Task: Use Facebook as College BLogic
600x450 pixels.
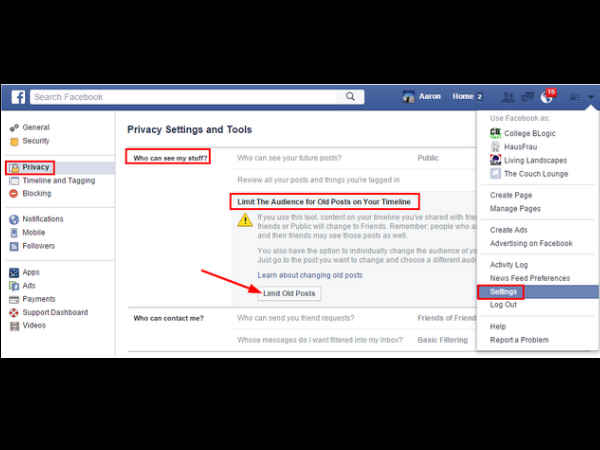Action: [x=530, y=133]
